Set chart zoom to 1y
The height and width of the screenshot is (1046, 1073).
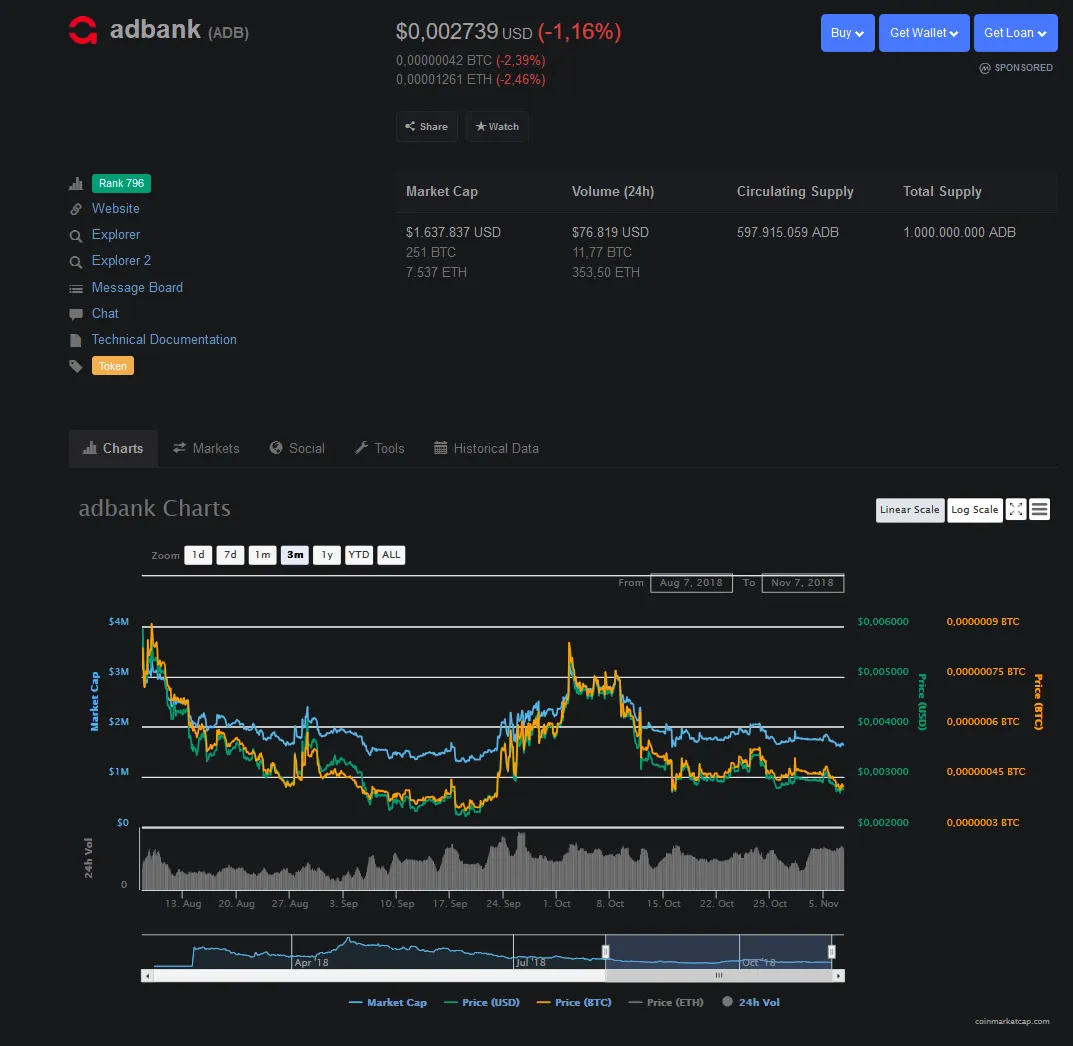[x=327, y=555]
